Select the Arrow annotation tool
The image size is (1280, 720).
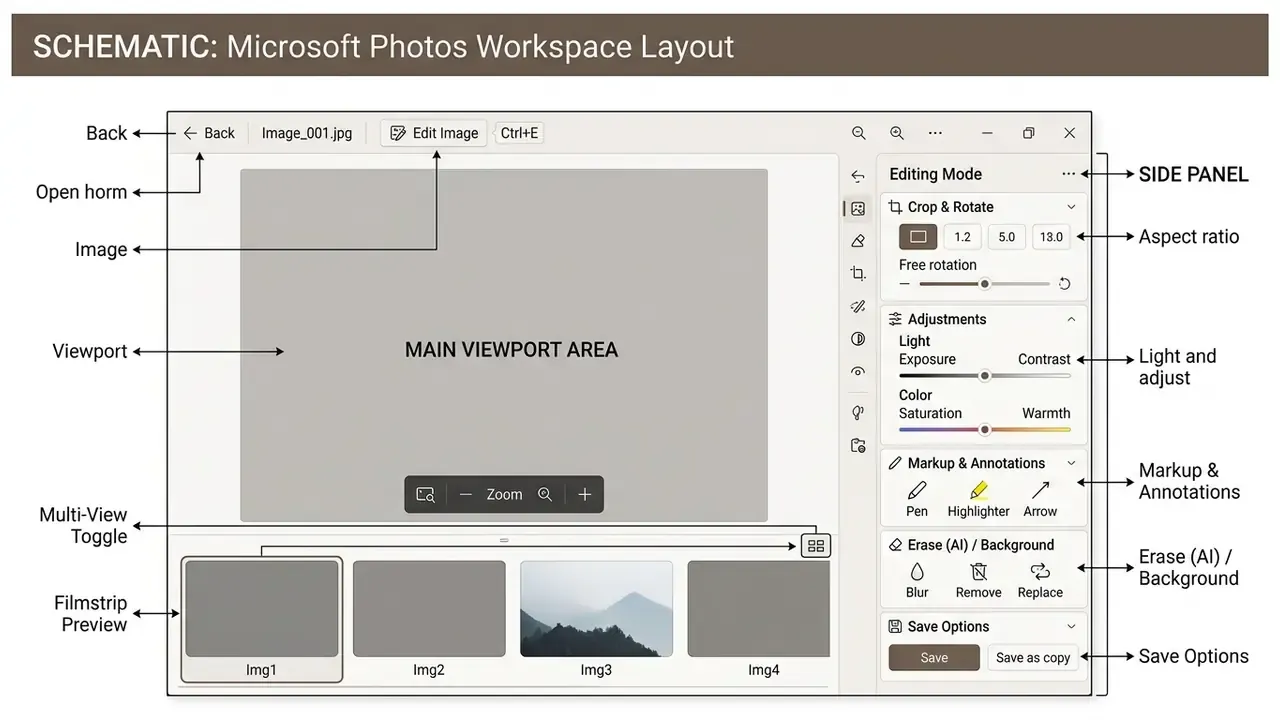1040,499
